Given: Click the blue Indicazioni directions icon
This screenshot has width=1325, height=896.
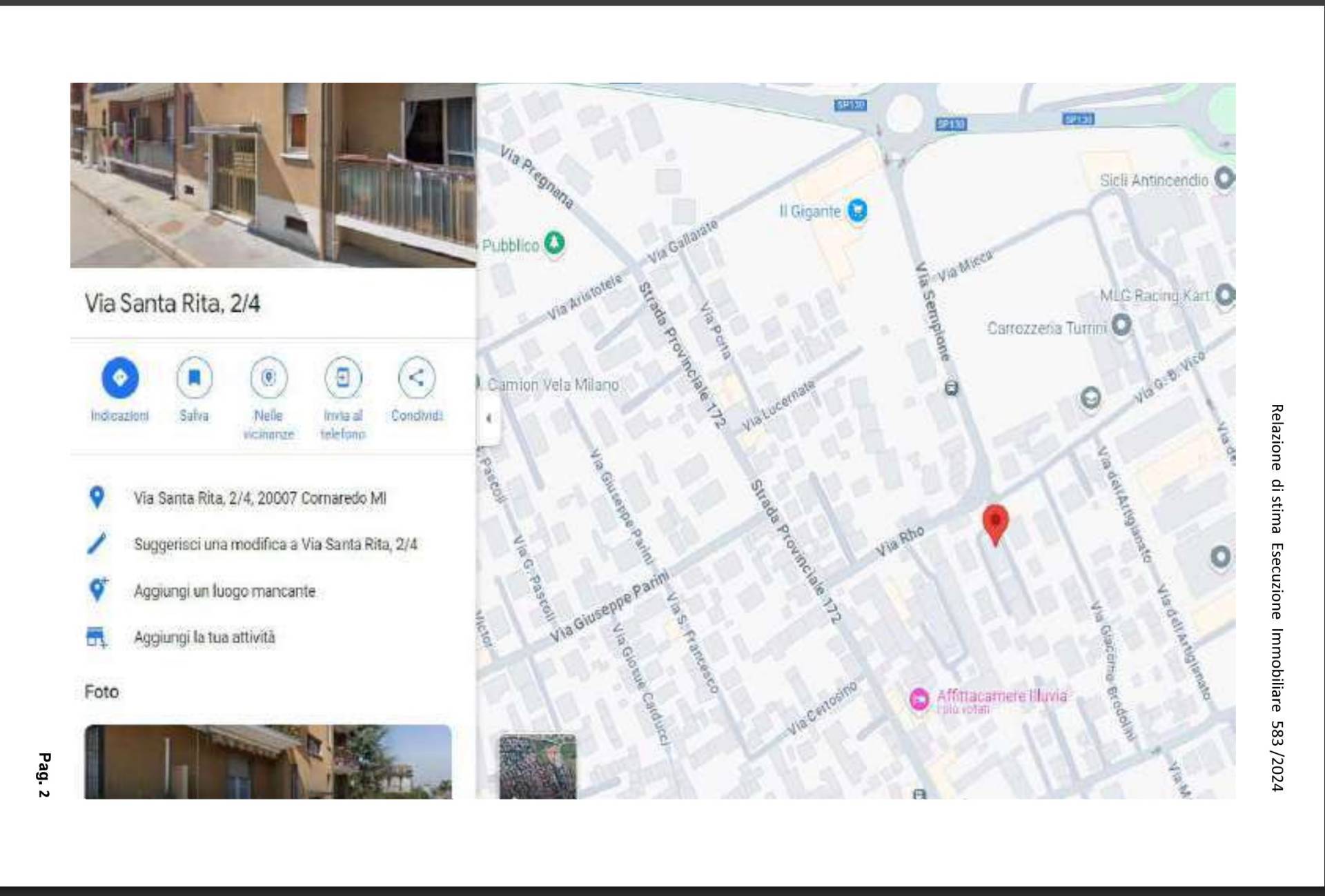Looking at the screenshot, I should tap(120, 377).
